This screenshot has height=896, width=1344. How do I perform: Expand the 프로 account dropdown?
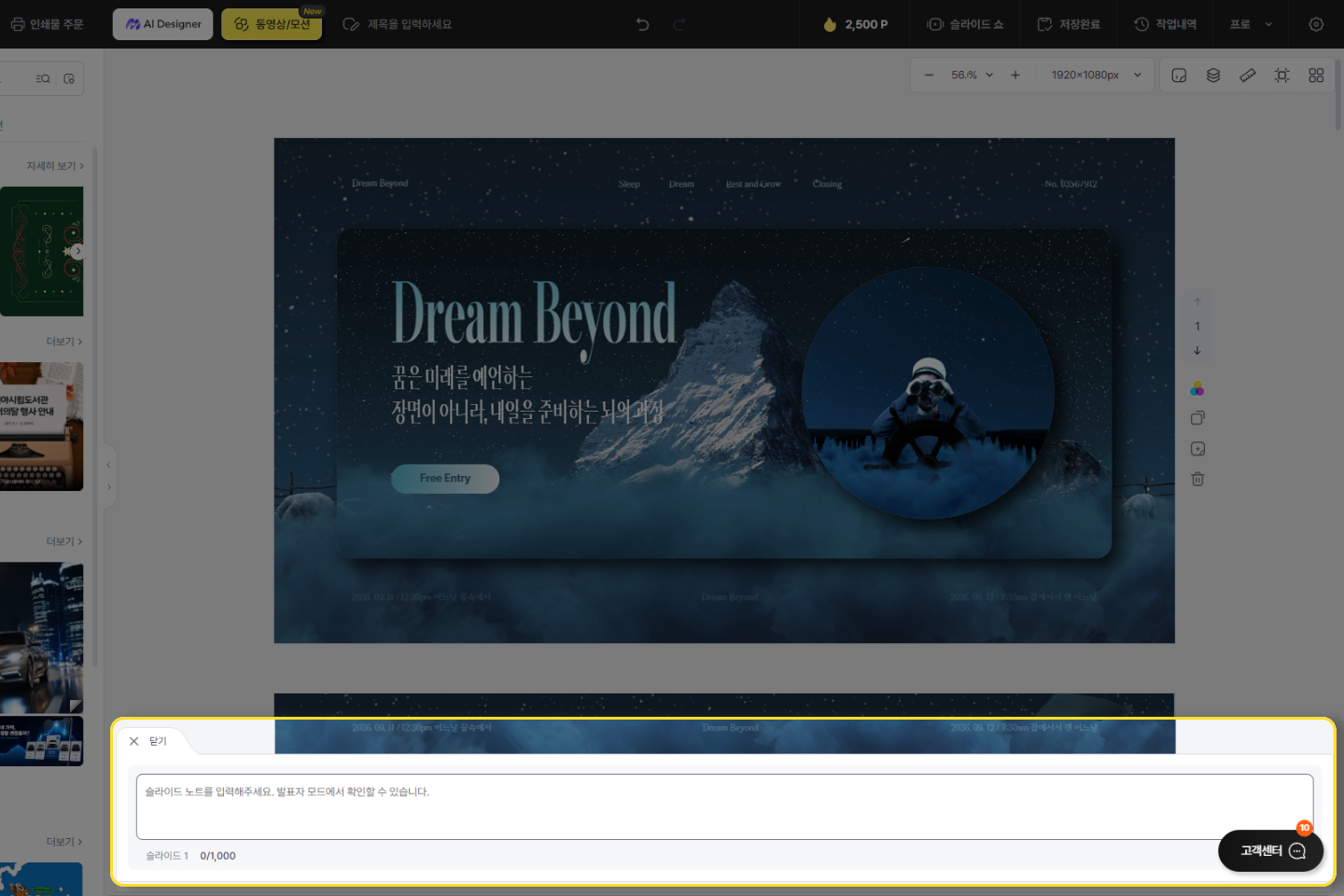pos(1251,24)
